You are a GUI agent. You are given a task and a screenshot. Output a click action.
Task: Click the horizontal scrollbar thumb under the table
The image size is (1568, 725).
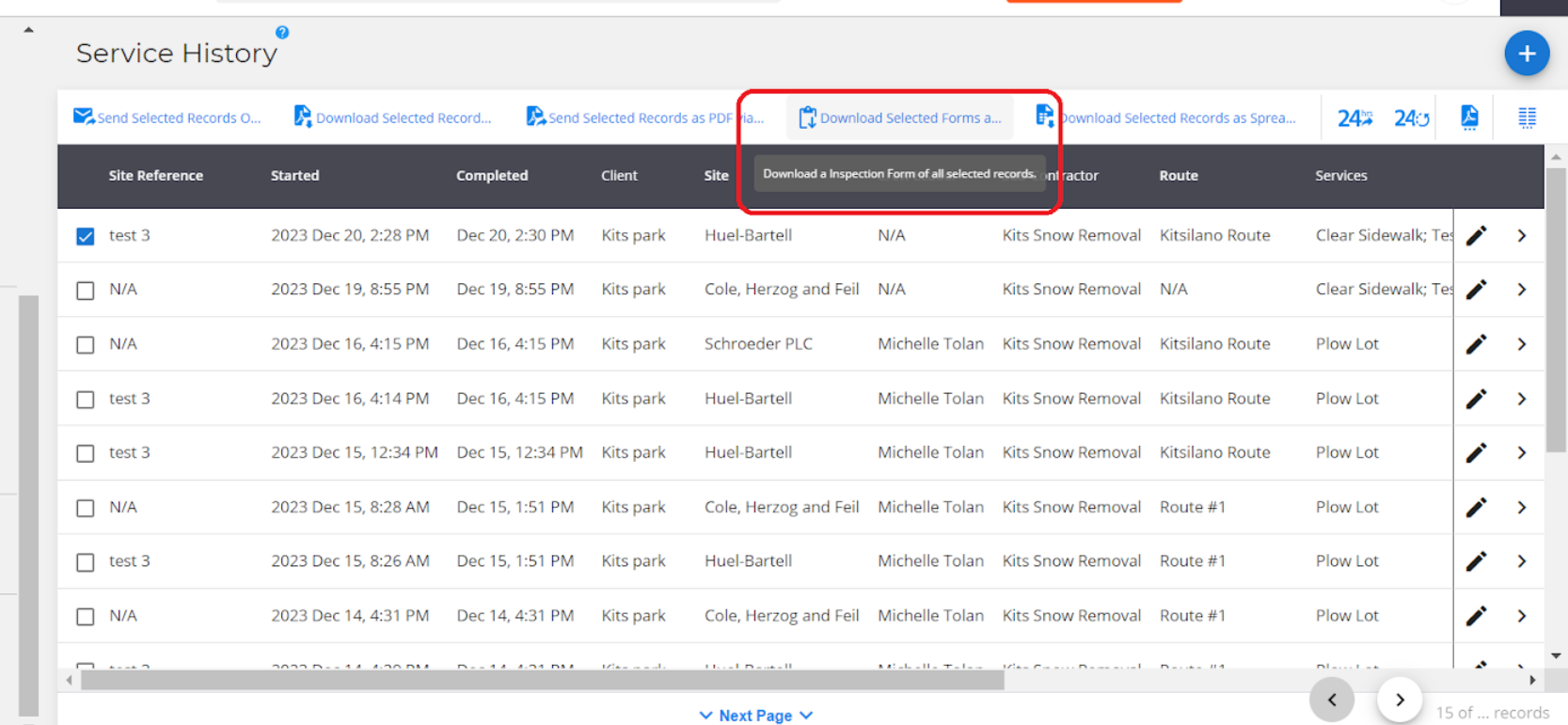(542, 681)
